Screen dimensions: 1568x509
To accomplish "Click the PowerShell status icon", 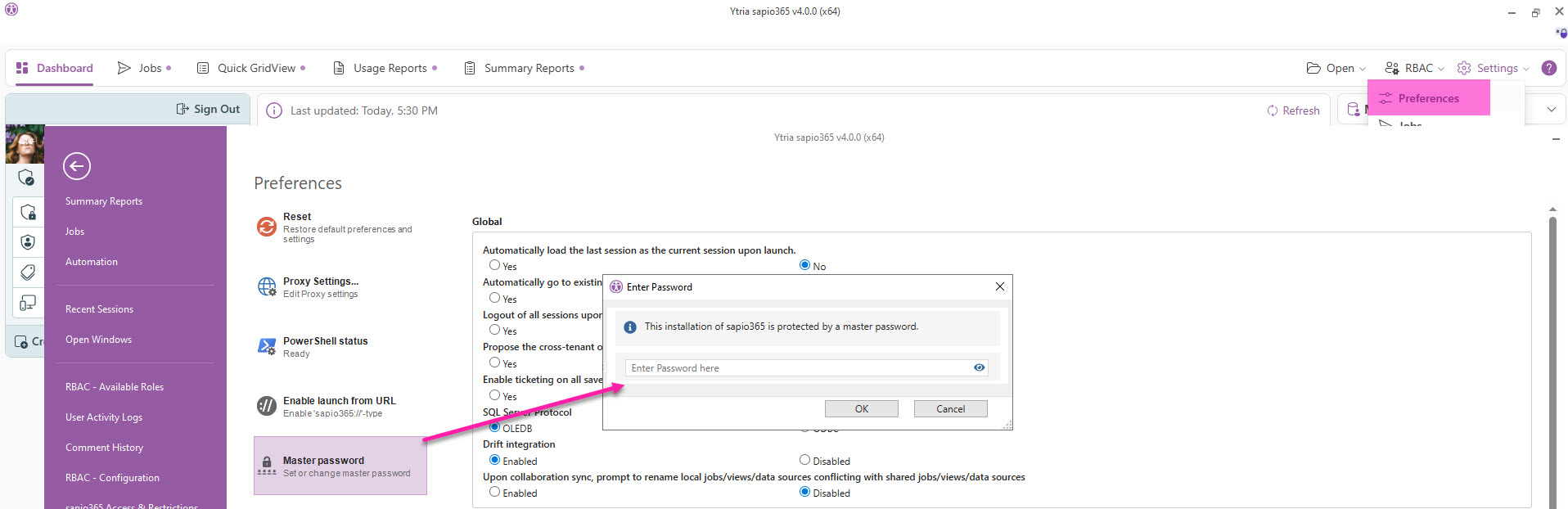I will point(267,347).
